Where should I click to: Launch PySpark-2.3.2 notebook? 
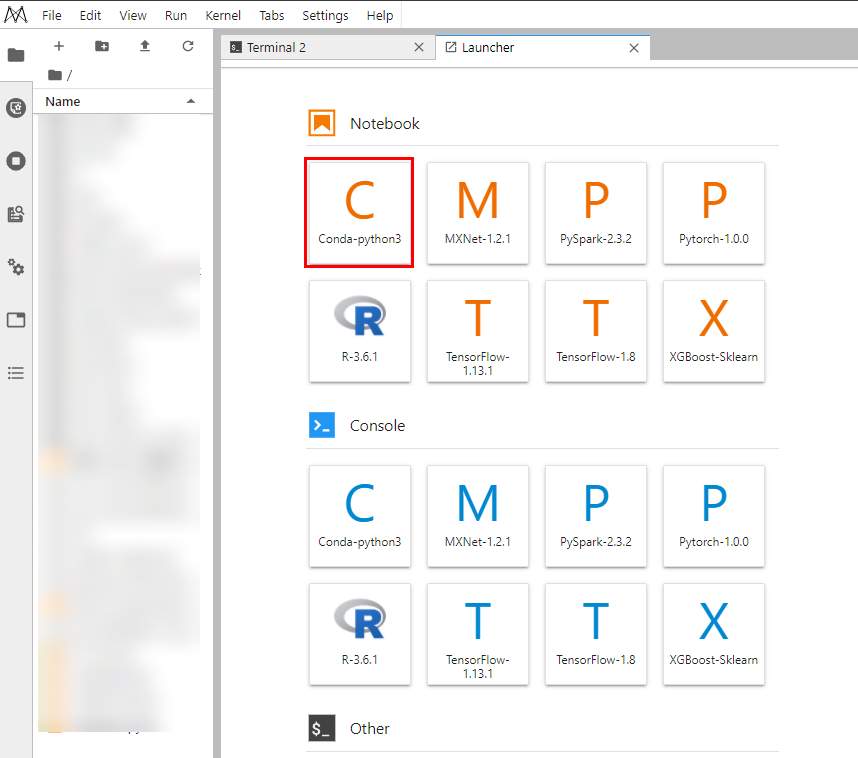pyautogui.click(x=596, y=213)
